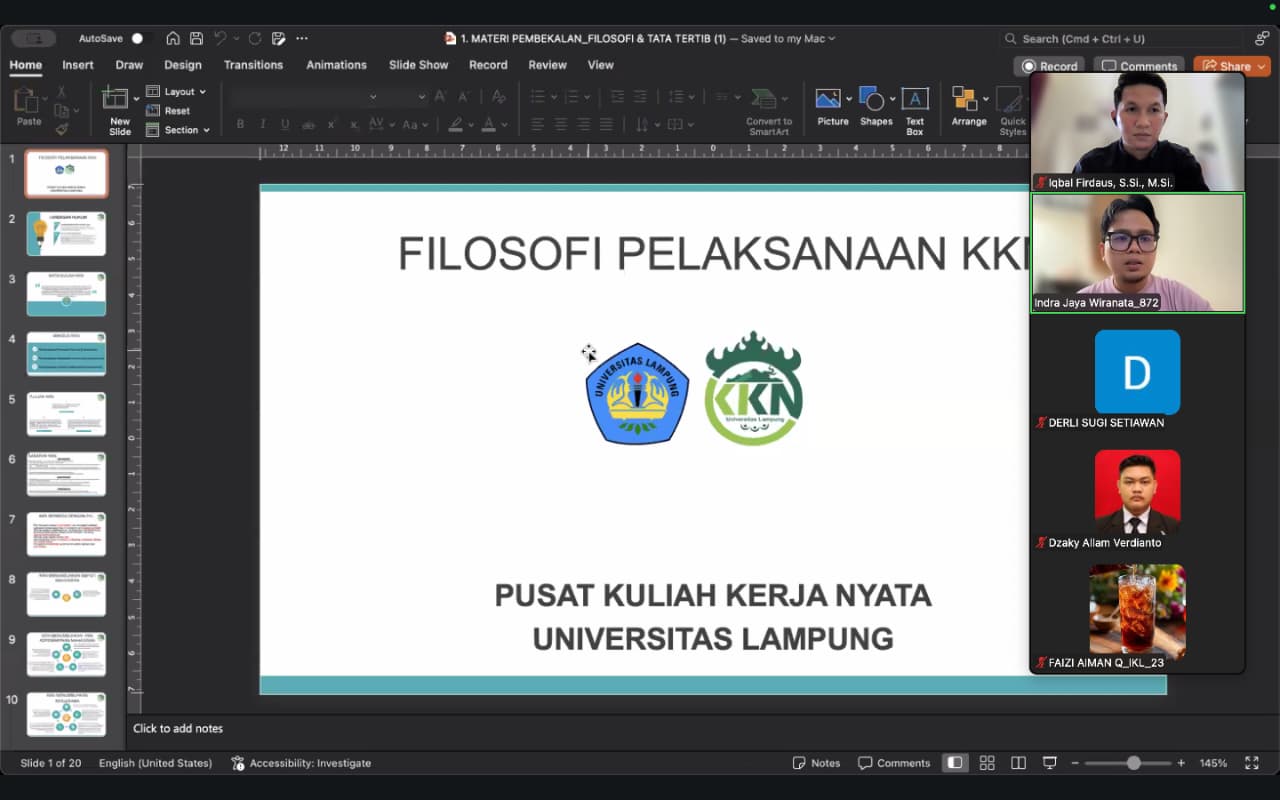Expand the Layout dropdown
Image resolution: width=1280 pixels, height=800 pixels.
[x=178, y=91]
